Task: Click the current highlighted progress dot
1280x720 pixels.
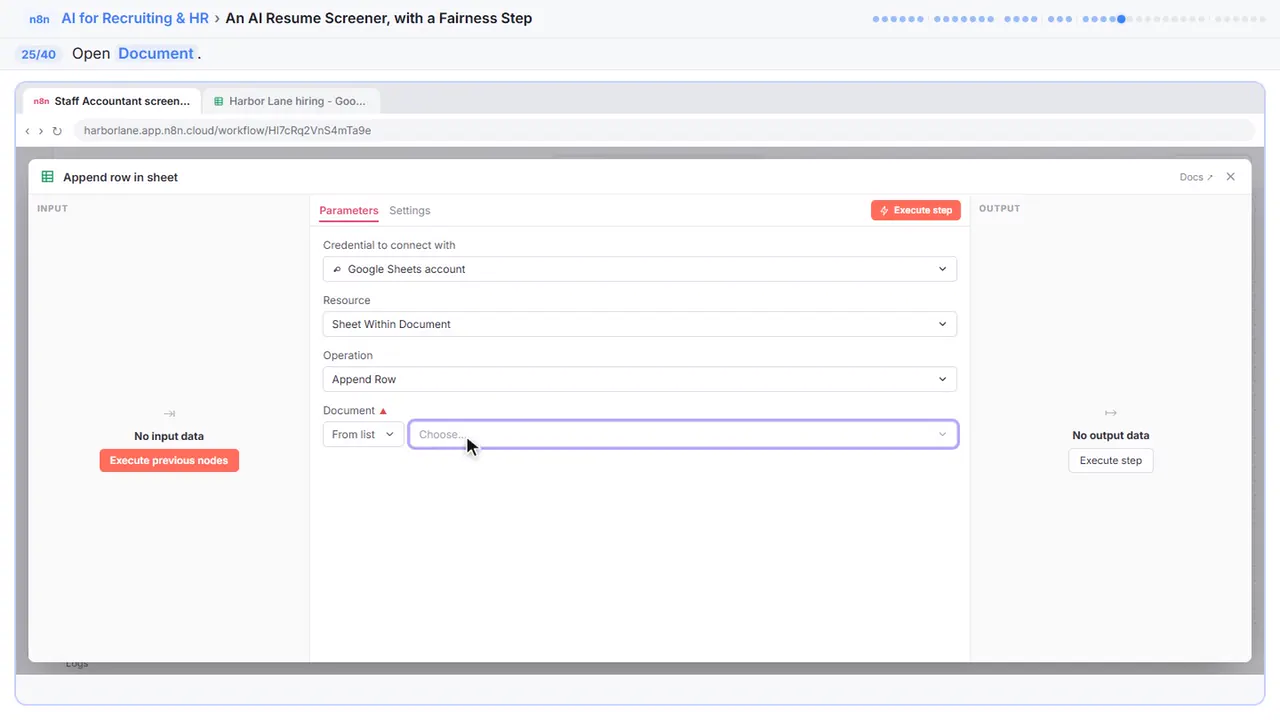Action: (x=1121, y=19)
